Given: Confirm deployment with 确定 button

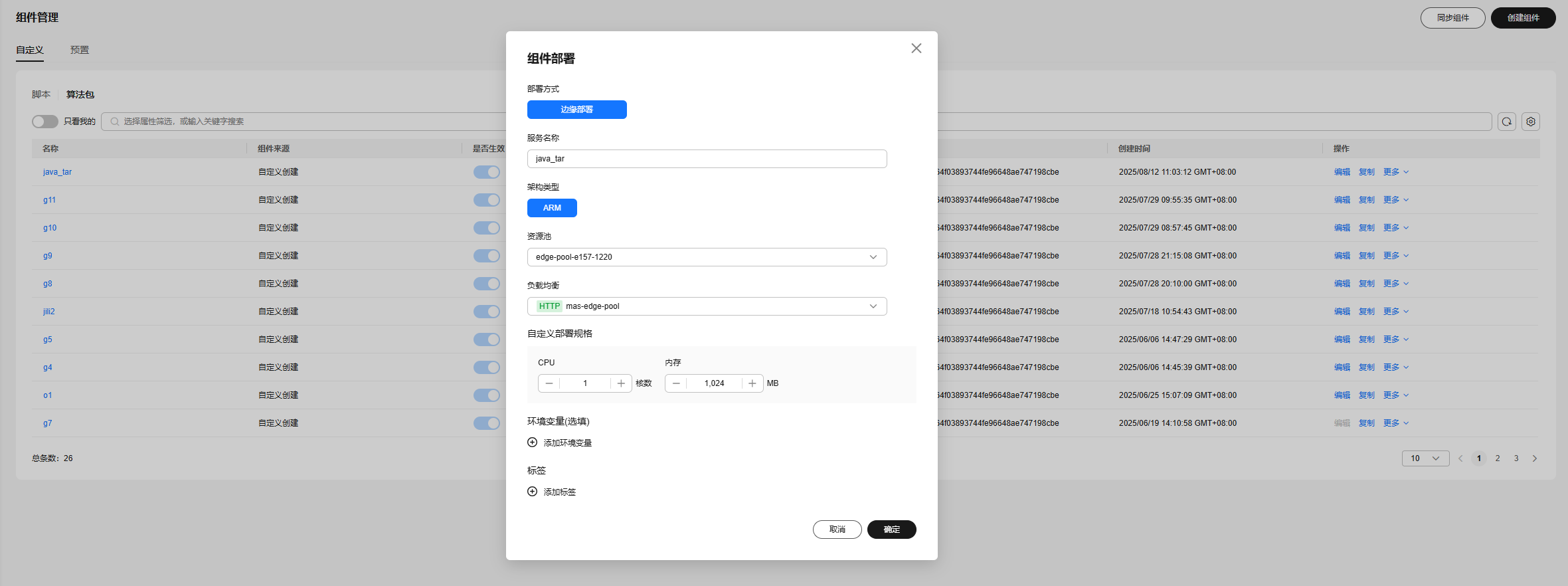Looking at the screenshot, I should pyautogui.click(x=891, y=530).
